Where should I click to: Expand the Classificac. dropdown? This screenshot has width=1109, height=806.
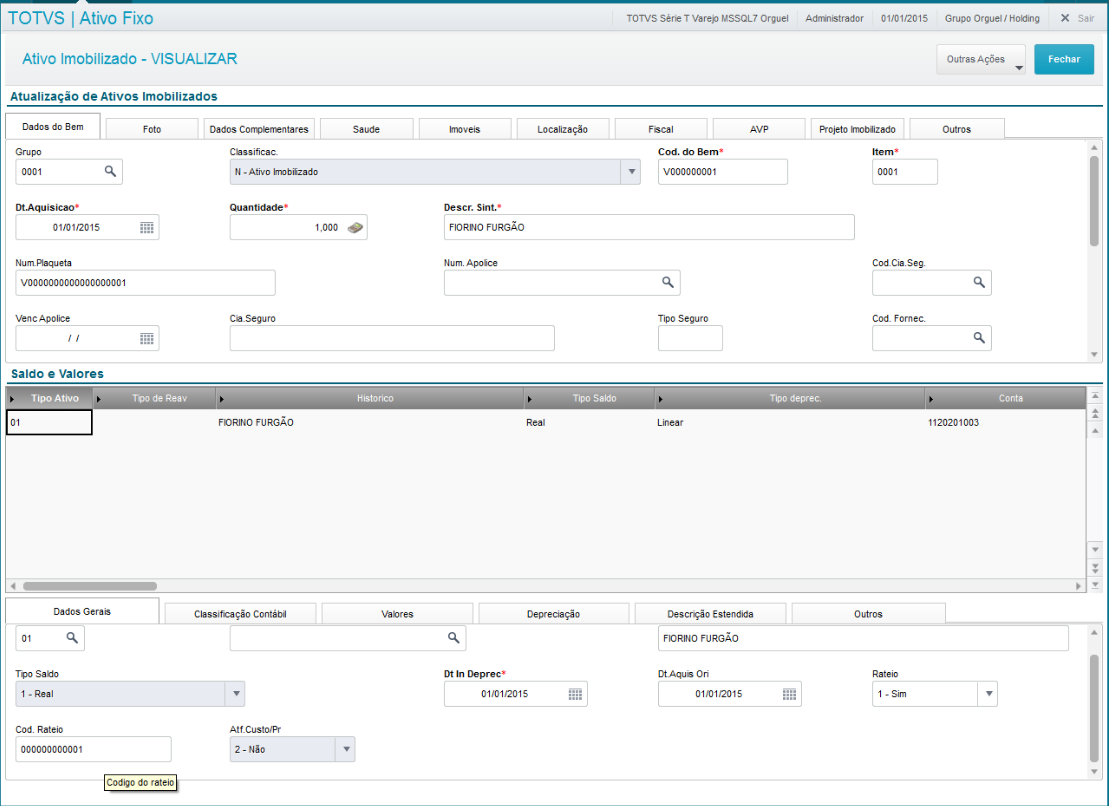point(631,172)
